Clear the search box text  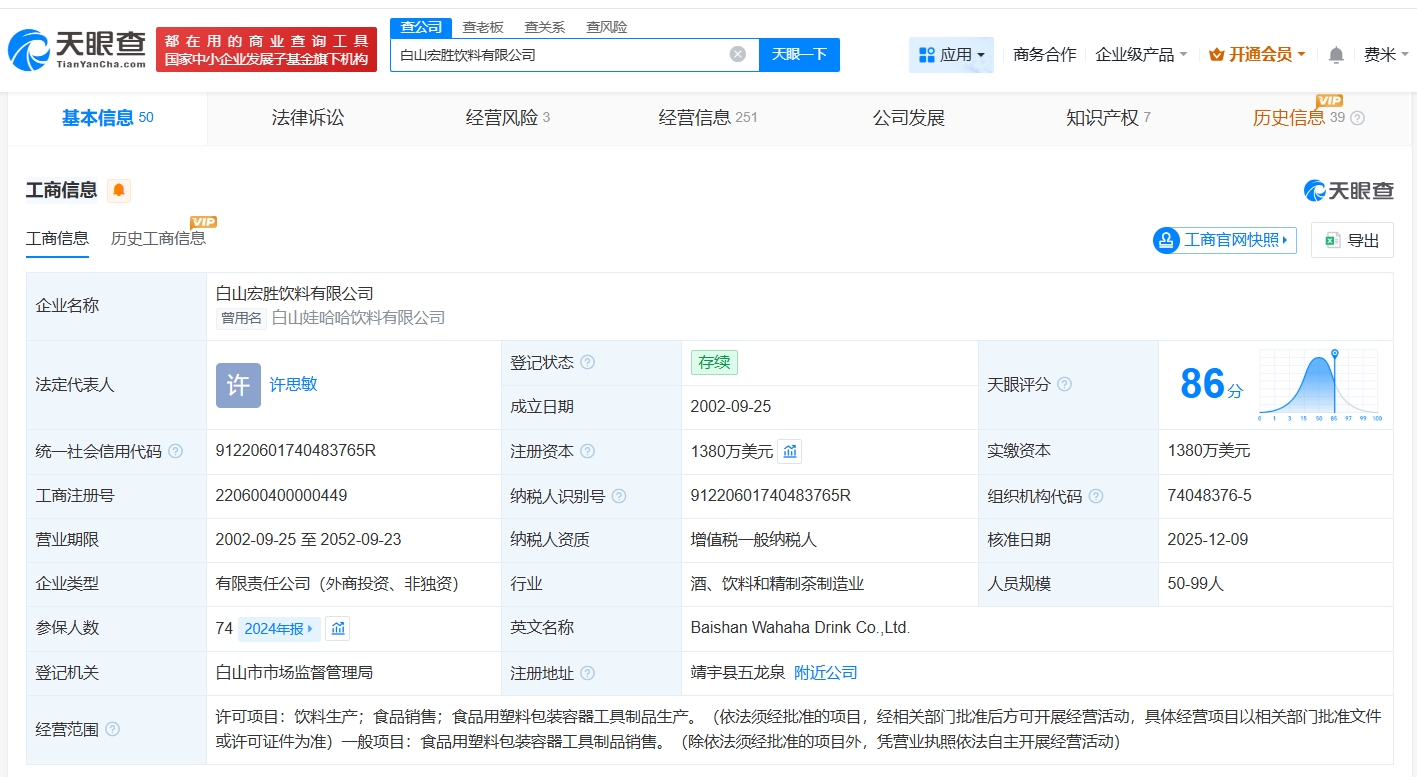pyautogui.click(x=737, y=54)
